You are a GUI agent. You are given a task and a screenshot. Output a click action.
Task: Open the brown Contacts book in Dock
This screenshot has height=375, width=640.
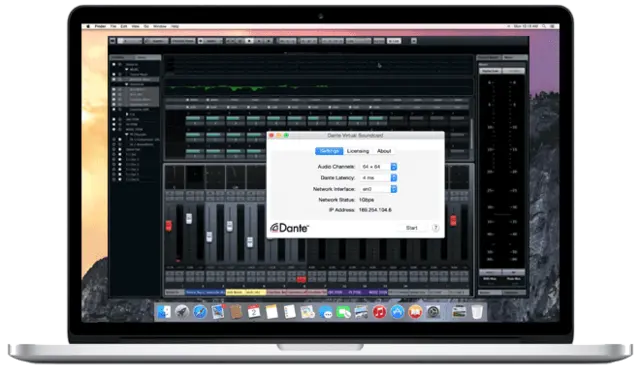(236, 313)
